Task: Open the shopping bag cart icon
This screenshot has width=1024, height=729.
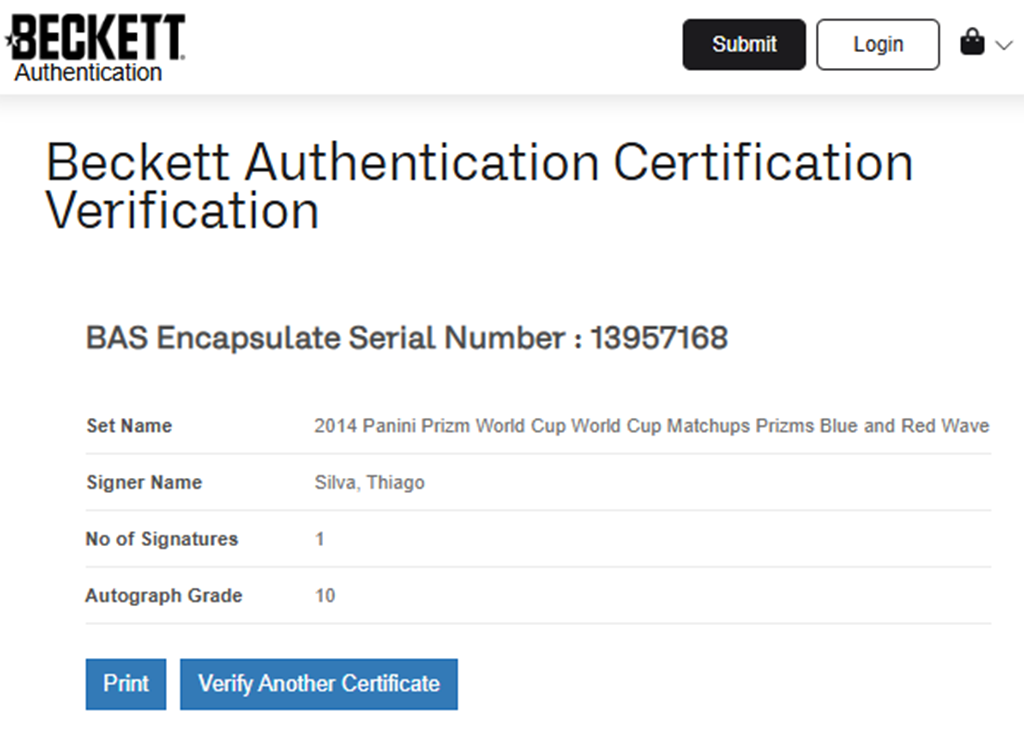Action: point(972,43)
